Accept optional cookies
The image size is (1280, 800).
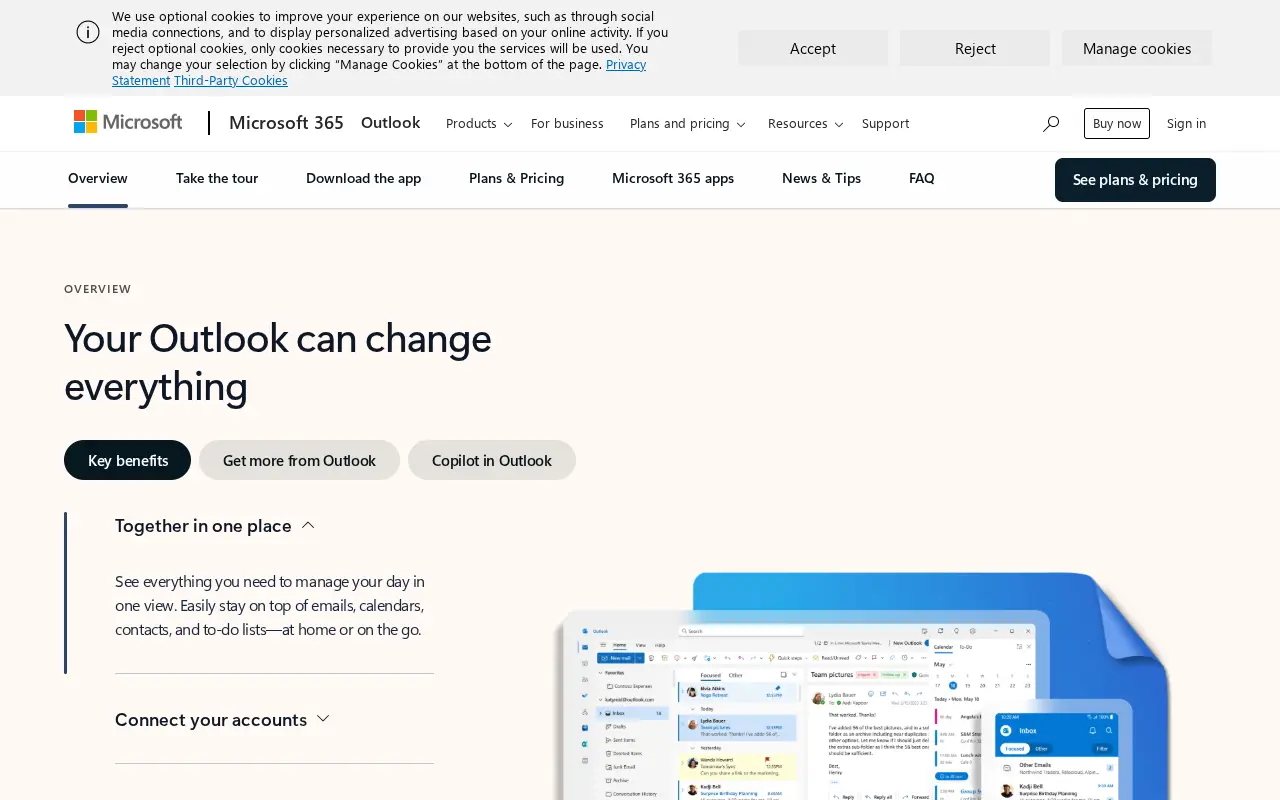813,48
